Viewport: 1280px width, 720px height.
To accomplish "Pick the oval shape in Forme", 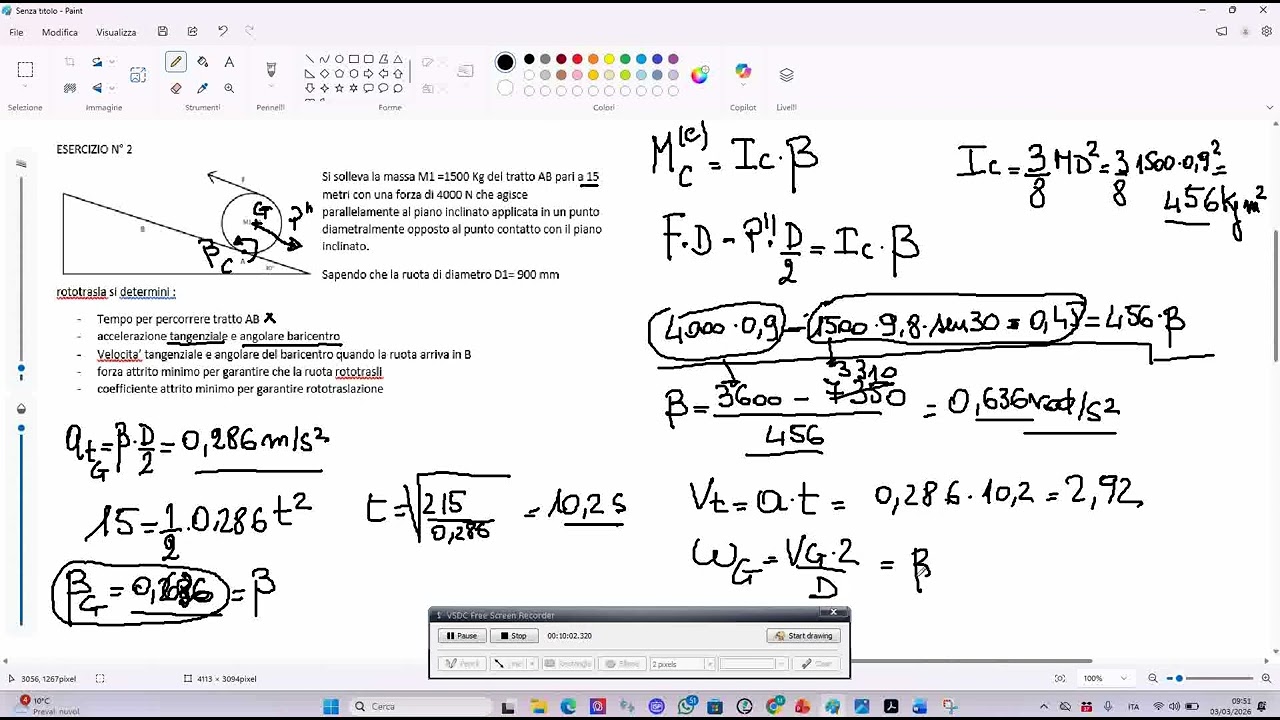I will [339, 59].
